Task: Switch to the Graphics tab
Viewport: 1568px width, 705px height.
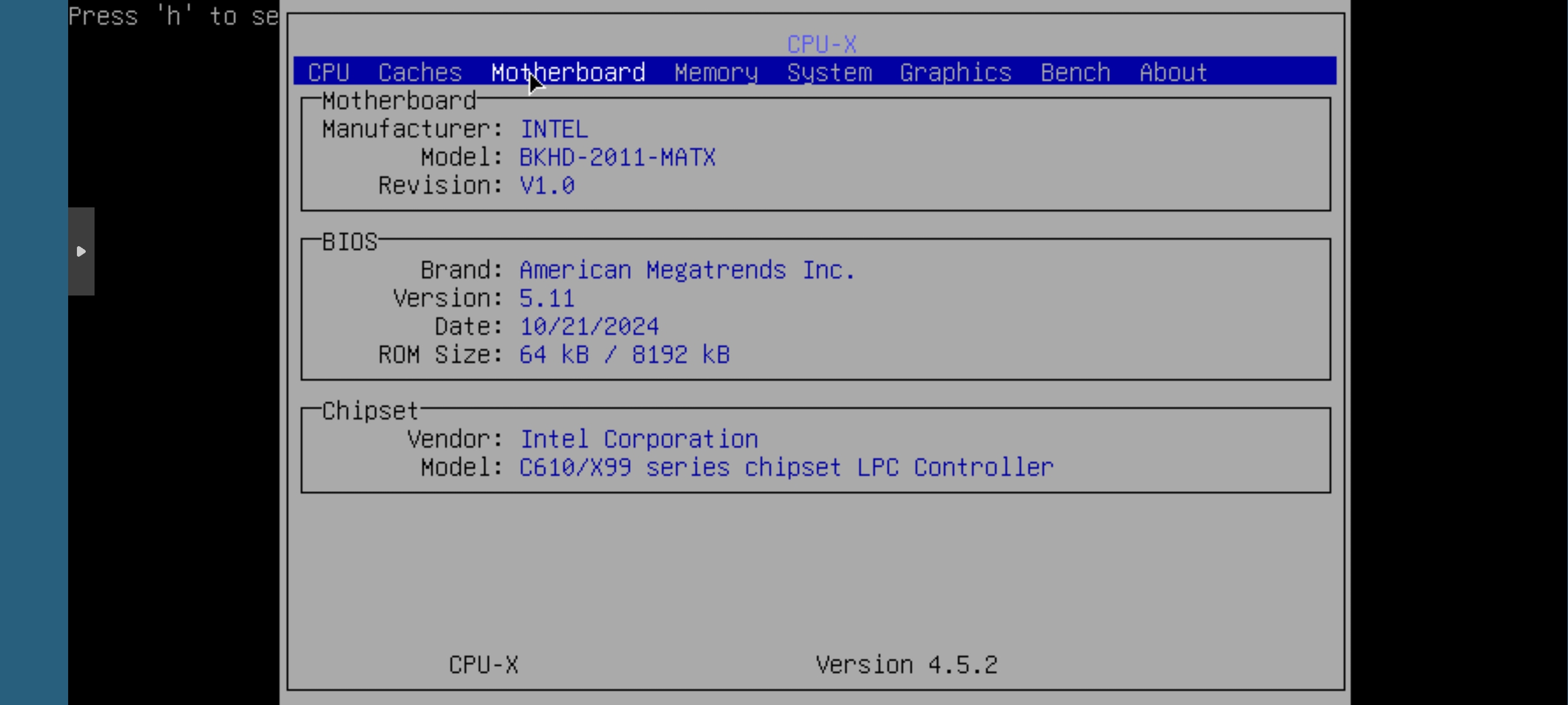Action: (x=955, y=72)
